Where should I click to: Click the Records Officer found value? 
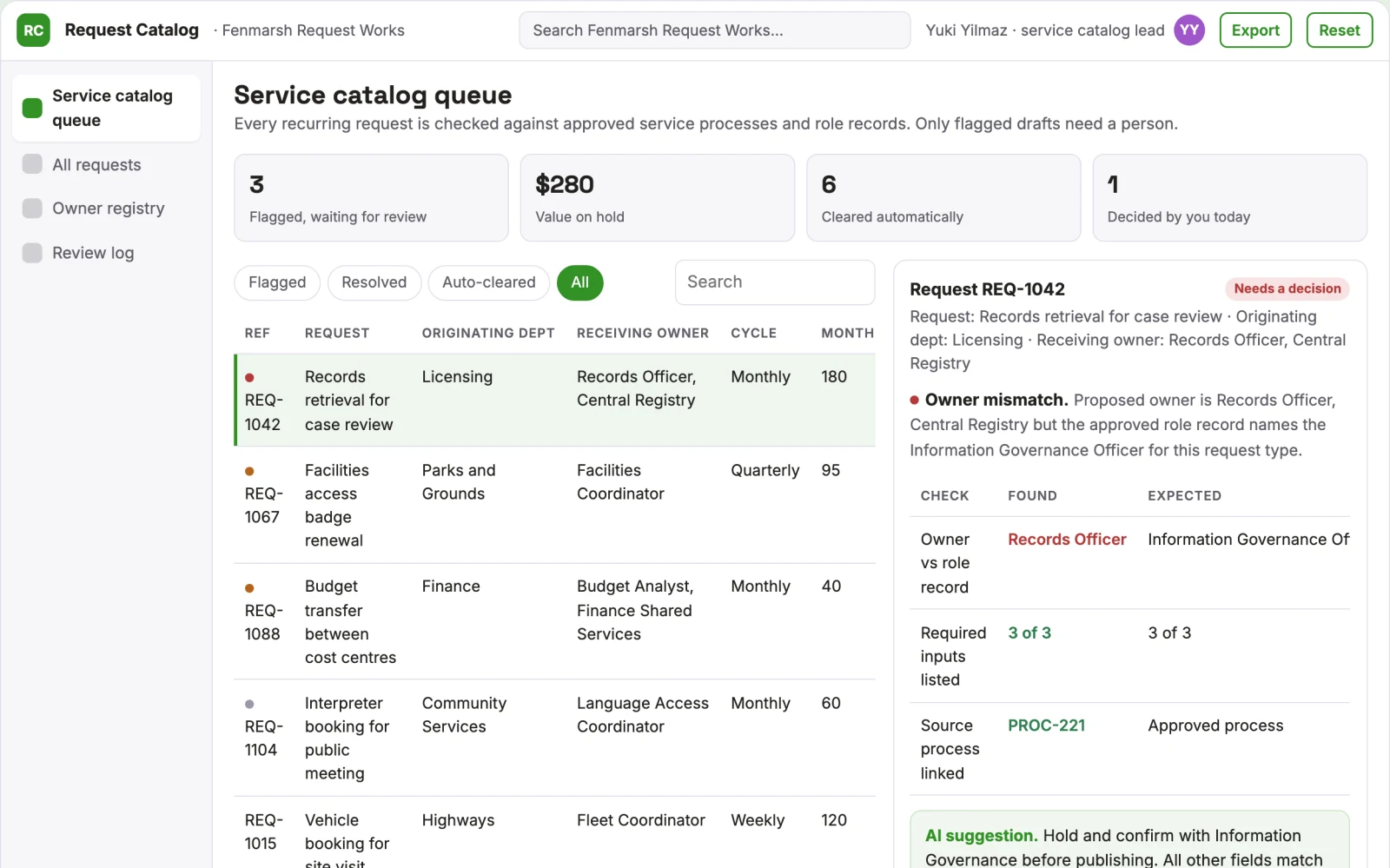(1067, 540)
